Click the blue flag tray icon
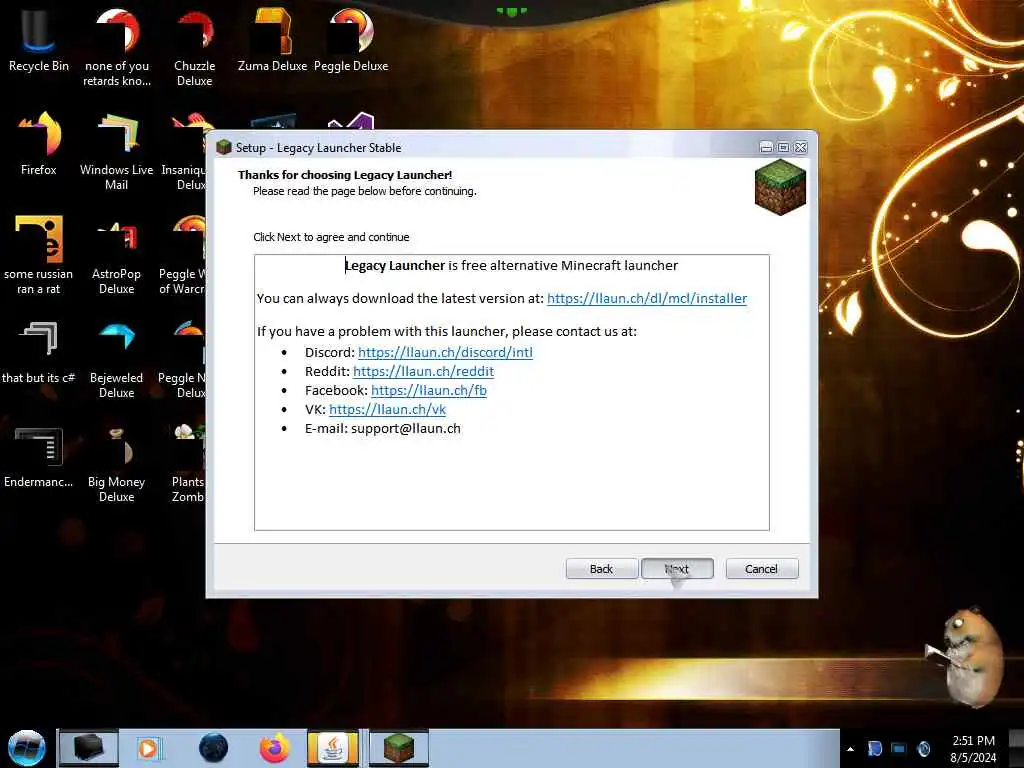Image resolution: width=1024 pixels, height=768 pixels. [875, 748]
